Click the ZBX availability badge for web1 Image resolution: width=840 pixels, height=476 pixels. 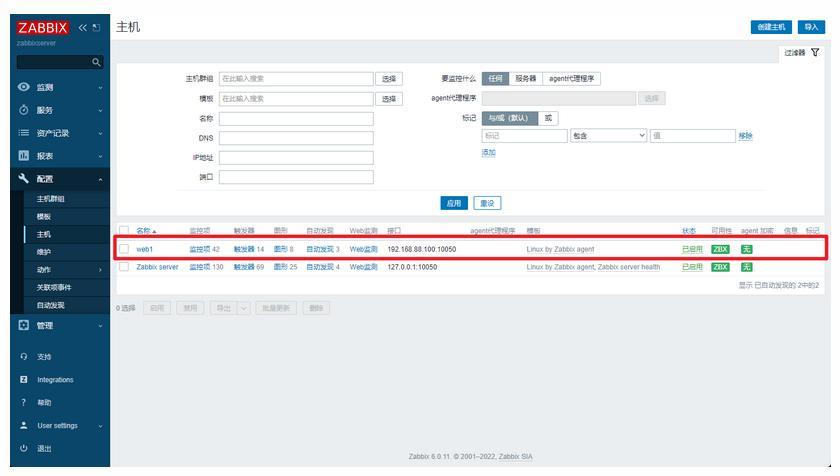tap(720, 249)
